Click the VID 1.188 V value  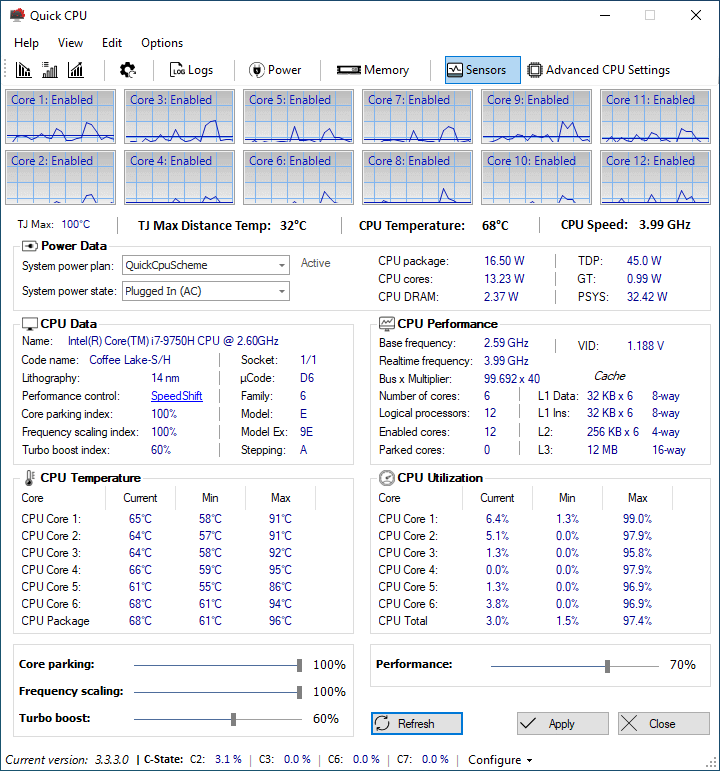(x=645, y=346)
